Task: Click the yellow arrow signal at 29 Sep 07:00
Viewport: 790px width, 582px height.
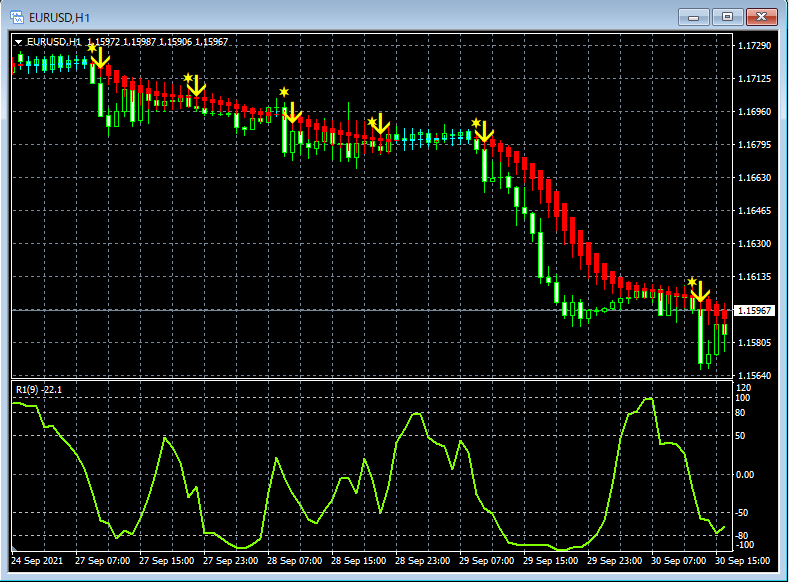Action: pyautogui.click(x=484, y=132)
